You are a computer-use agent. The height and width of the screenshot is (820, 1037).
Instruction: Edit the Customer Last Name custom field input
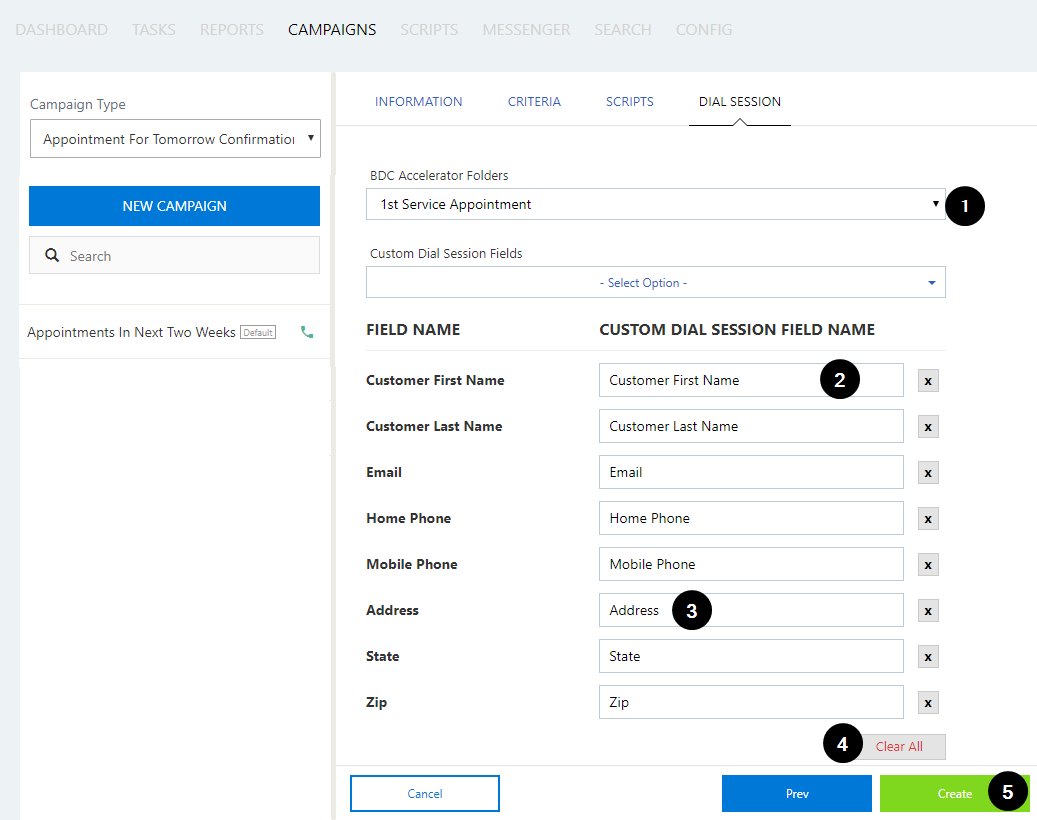tap(751, 426)
